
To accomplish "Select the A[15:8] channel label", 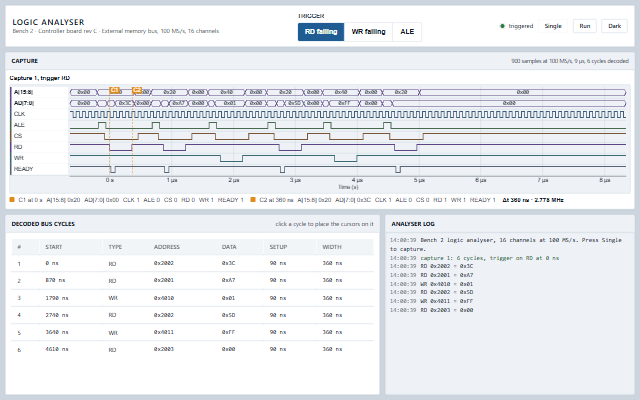I will tap(23, 92).
